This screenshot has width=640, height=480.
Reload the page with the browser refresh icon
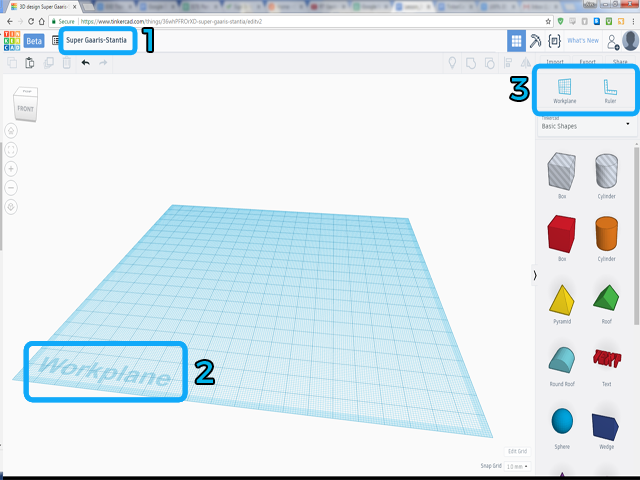[31, 21]
